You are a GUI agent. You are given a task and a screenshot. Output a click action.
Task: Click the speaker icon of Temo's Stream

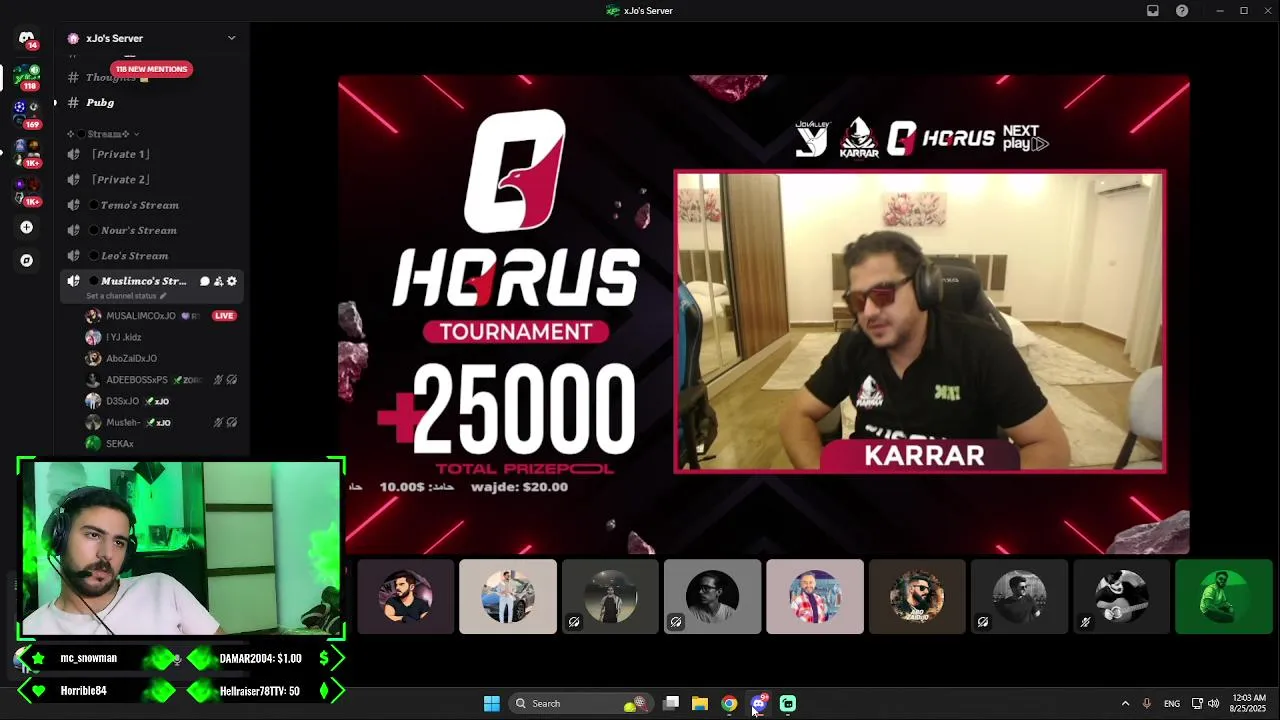pos(73,205)
